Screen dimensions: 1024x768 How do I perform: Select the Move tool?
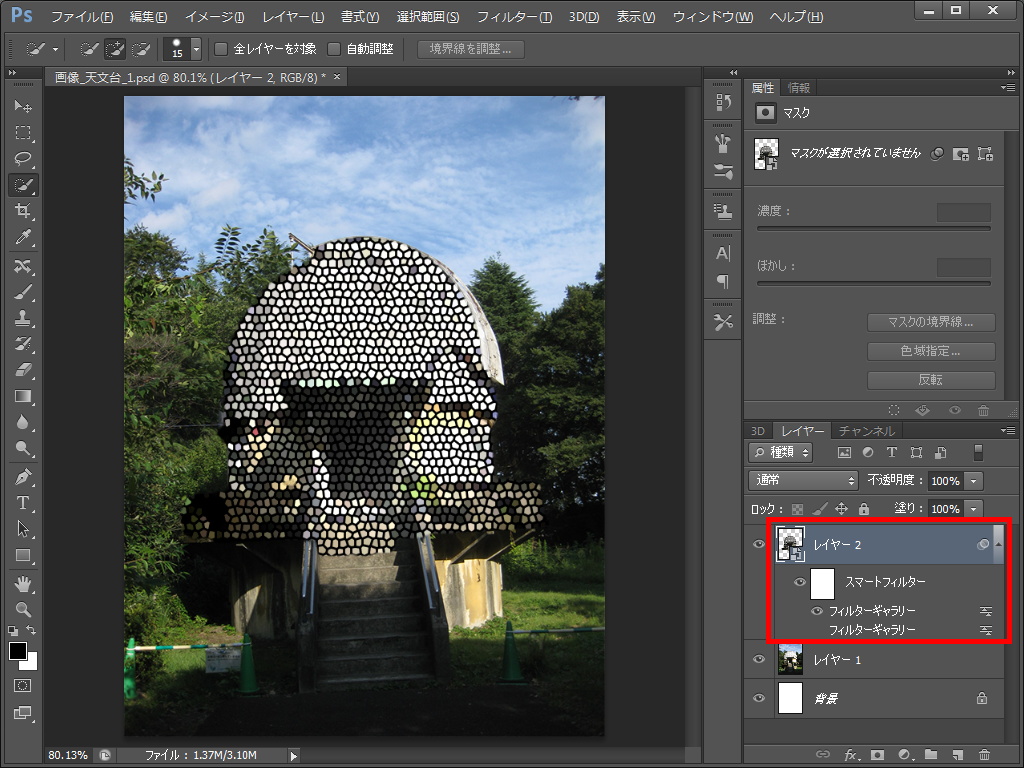23,106
